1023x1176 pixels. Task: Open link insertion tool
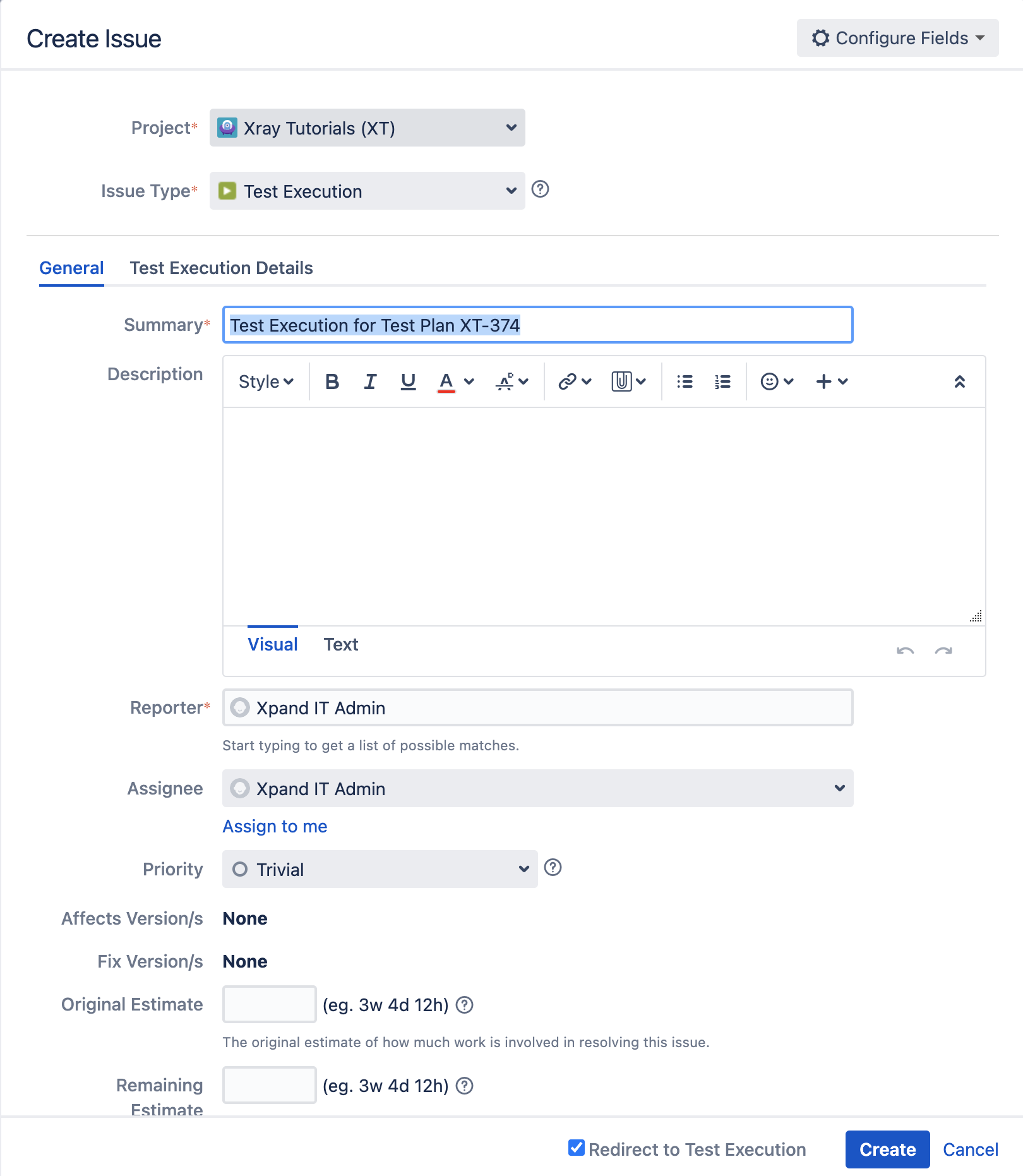575,381
